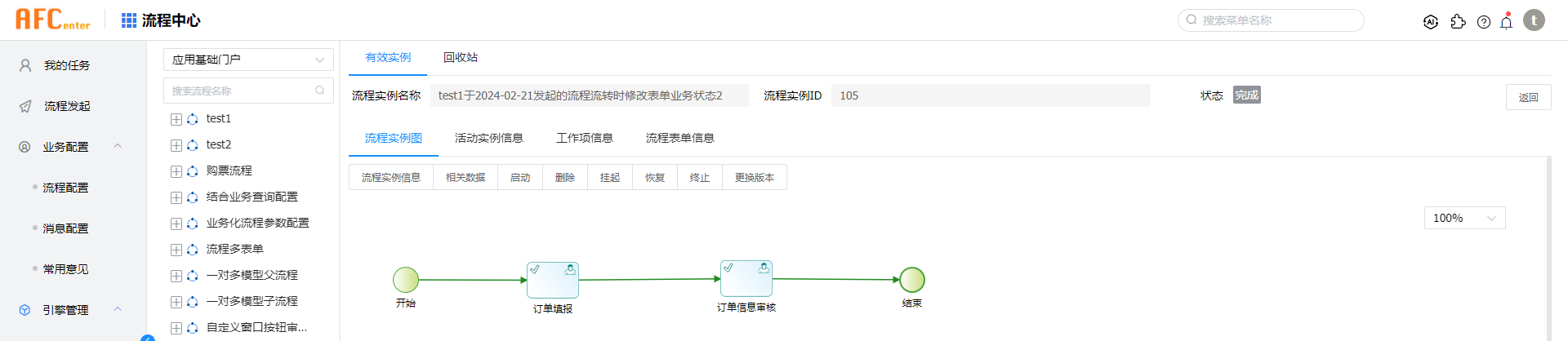Screen dimensions: 1568x341
Task: Click the 订单填报 task node
Action: point(553,280)
